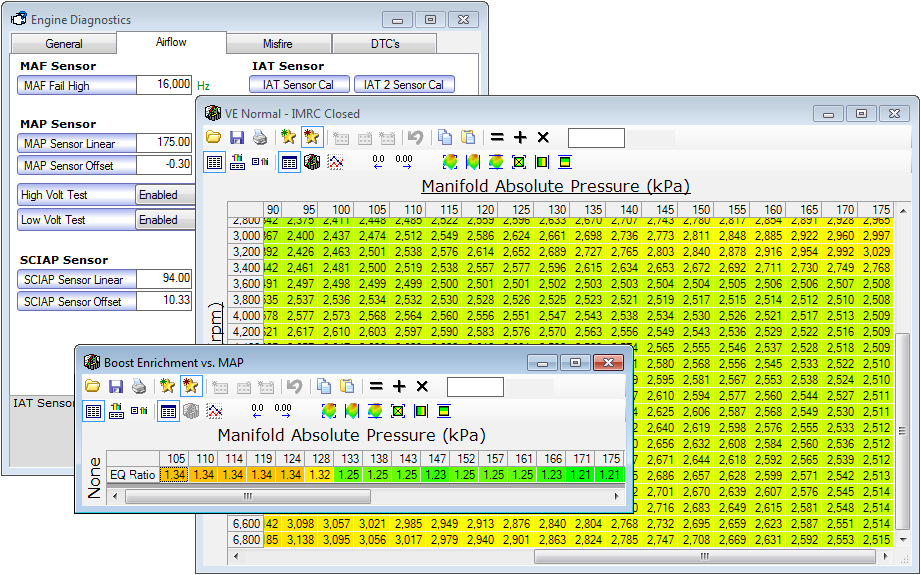
Task: Click multiply operator in VE Normal toolbar
Action: (543, 137)
